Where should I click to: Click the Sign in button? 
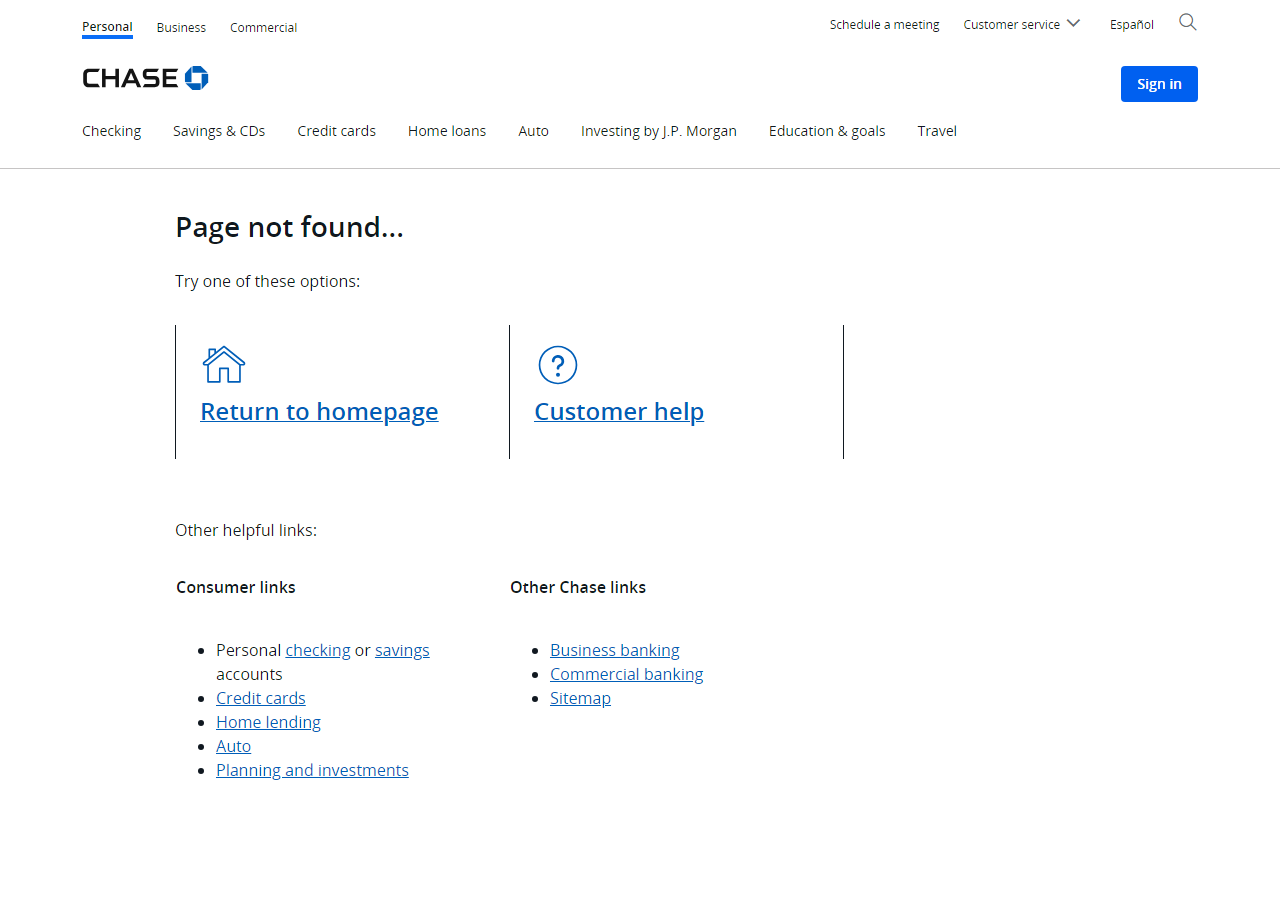[x=1159, y=84]
